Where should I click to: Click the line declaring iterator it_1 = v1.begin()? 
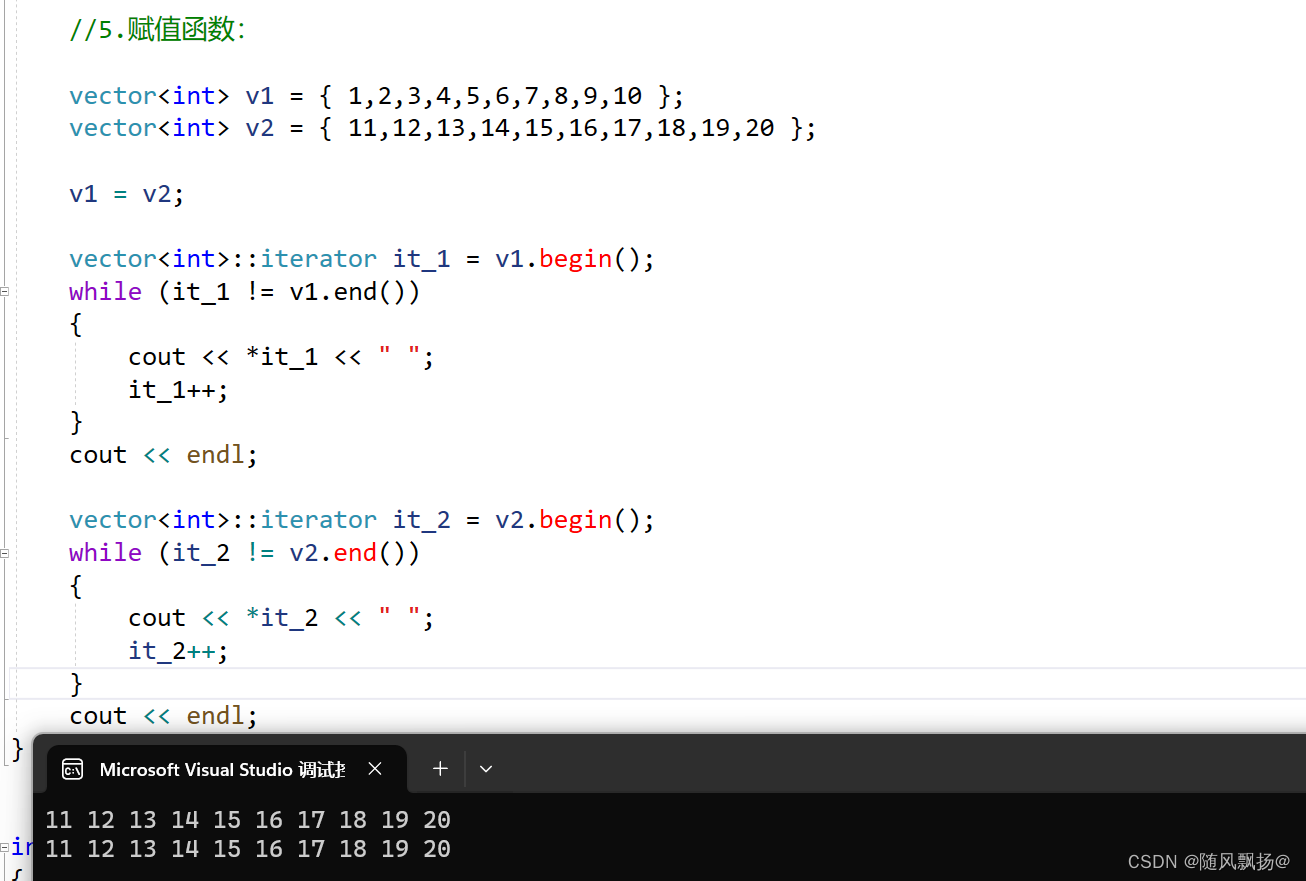pyautogui.click(x=362, y=259)
